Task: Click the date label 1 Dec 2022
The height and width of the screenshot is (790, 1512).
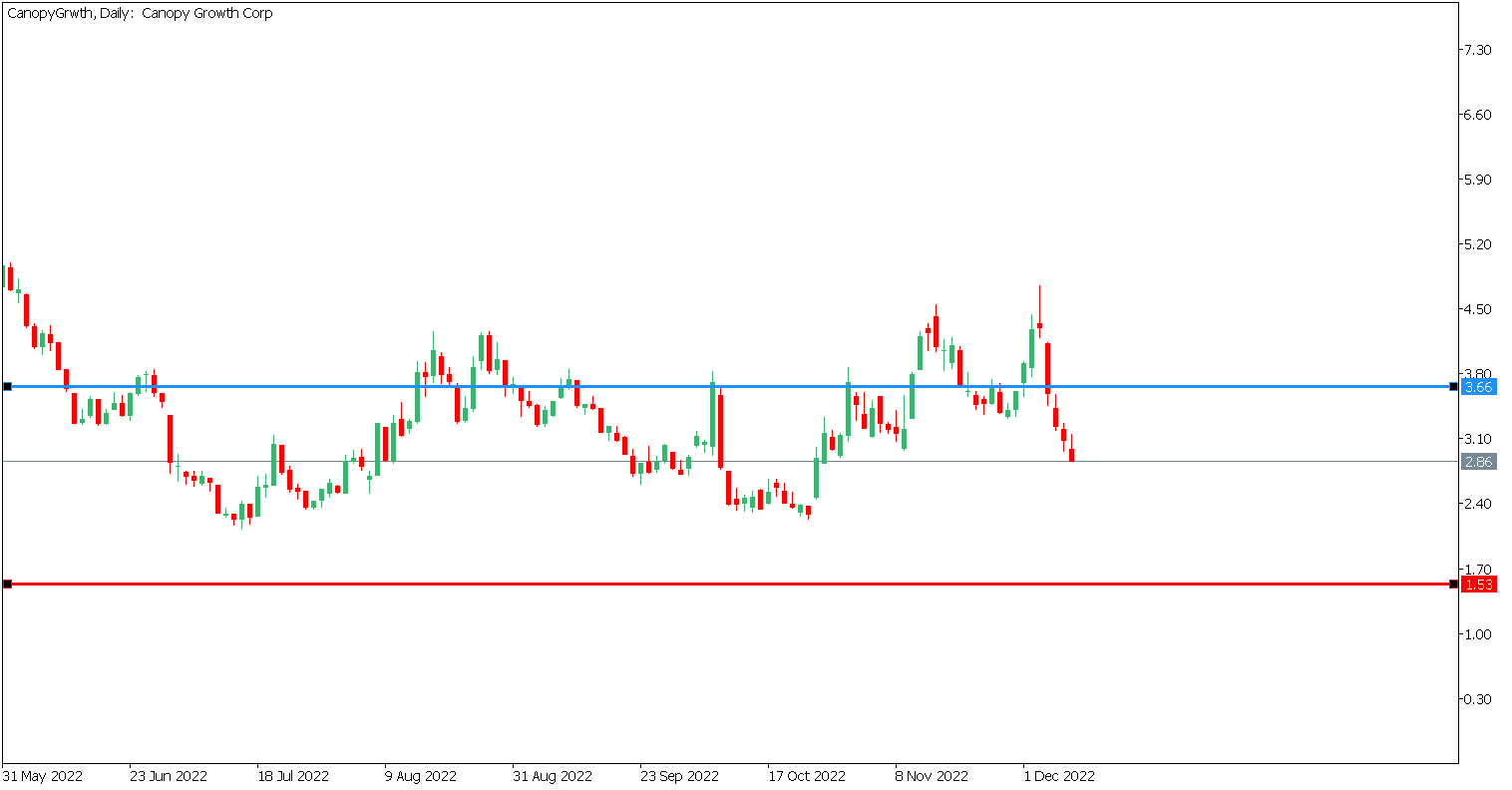Action: pos(1059,776)
